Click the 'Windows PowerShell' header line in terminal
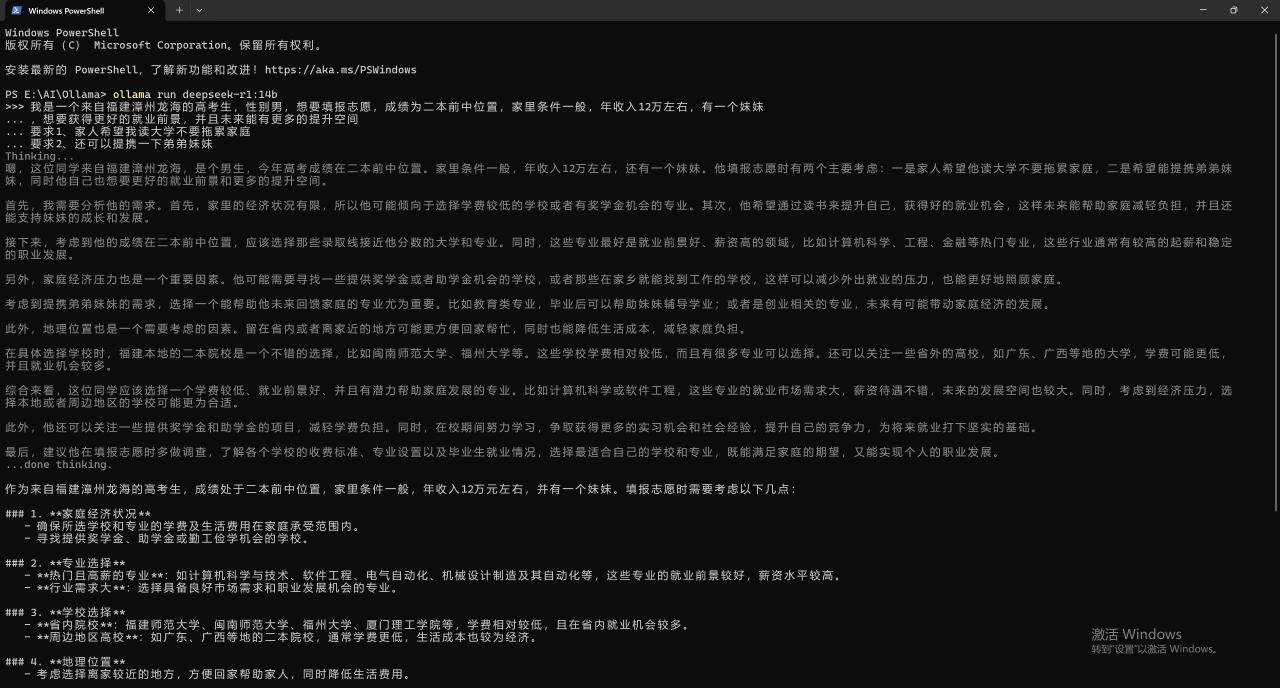This screenshot has height=688, width=1280. (x=61, y=33)
